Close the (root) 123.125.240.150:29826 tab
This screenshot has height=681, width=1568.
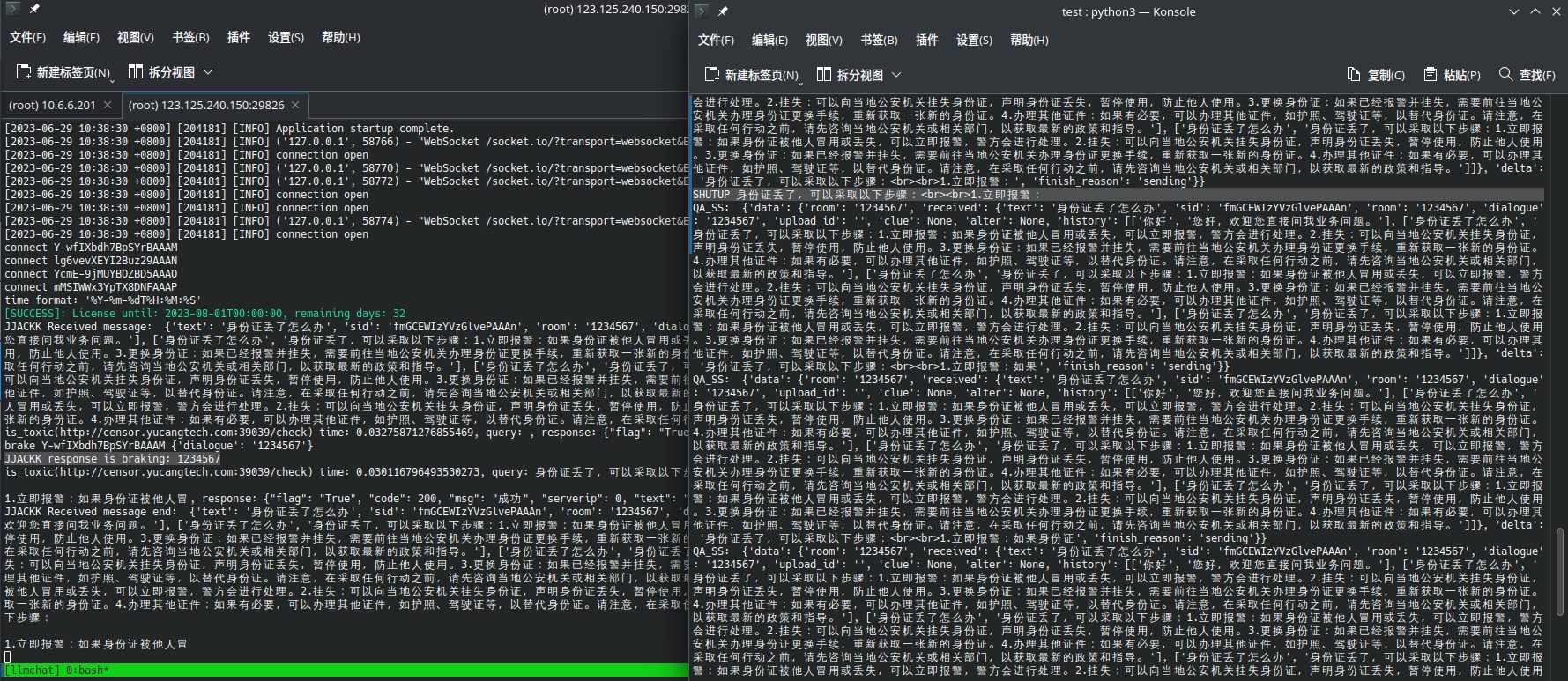pyautogui.click(x=296, y=105)
